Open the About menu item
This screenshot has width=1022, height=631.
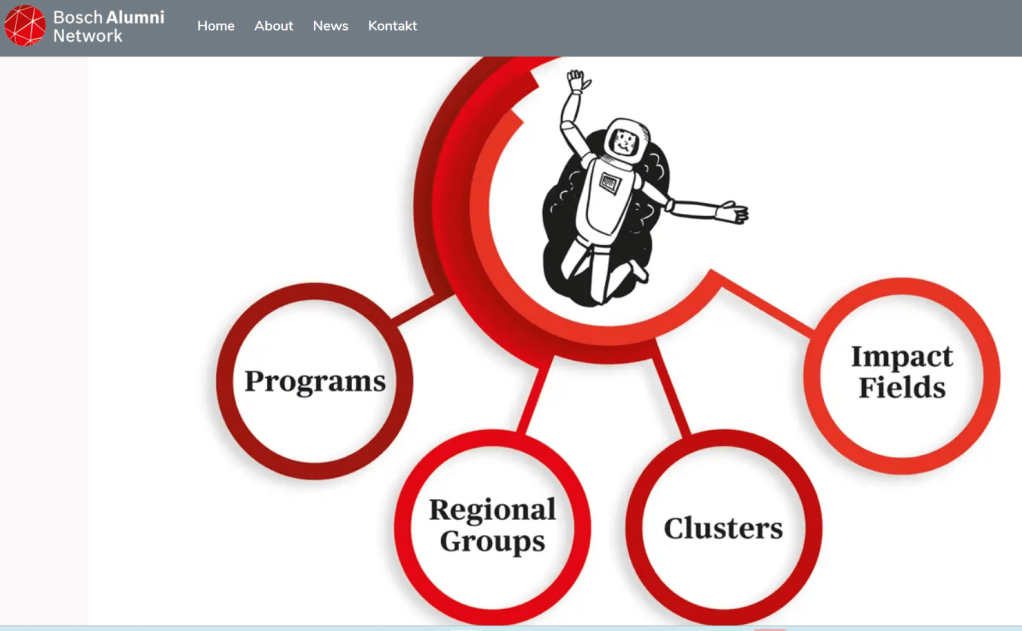(x=273, y=26)
